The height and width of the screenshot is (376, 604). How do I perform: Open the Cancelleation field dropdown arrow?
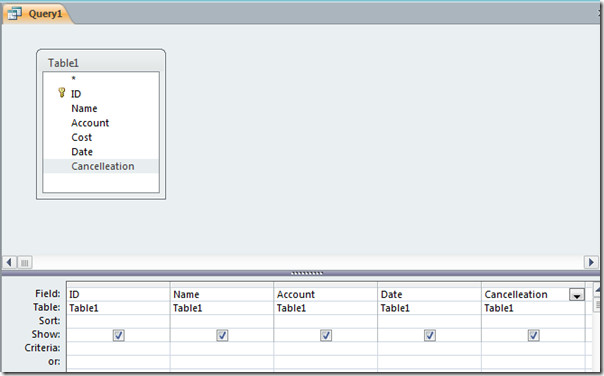(x=577, y=295)
